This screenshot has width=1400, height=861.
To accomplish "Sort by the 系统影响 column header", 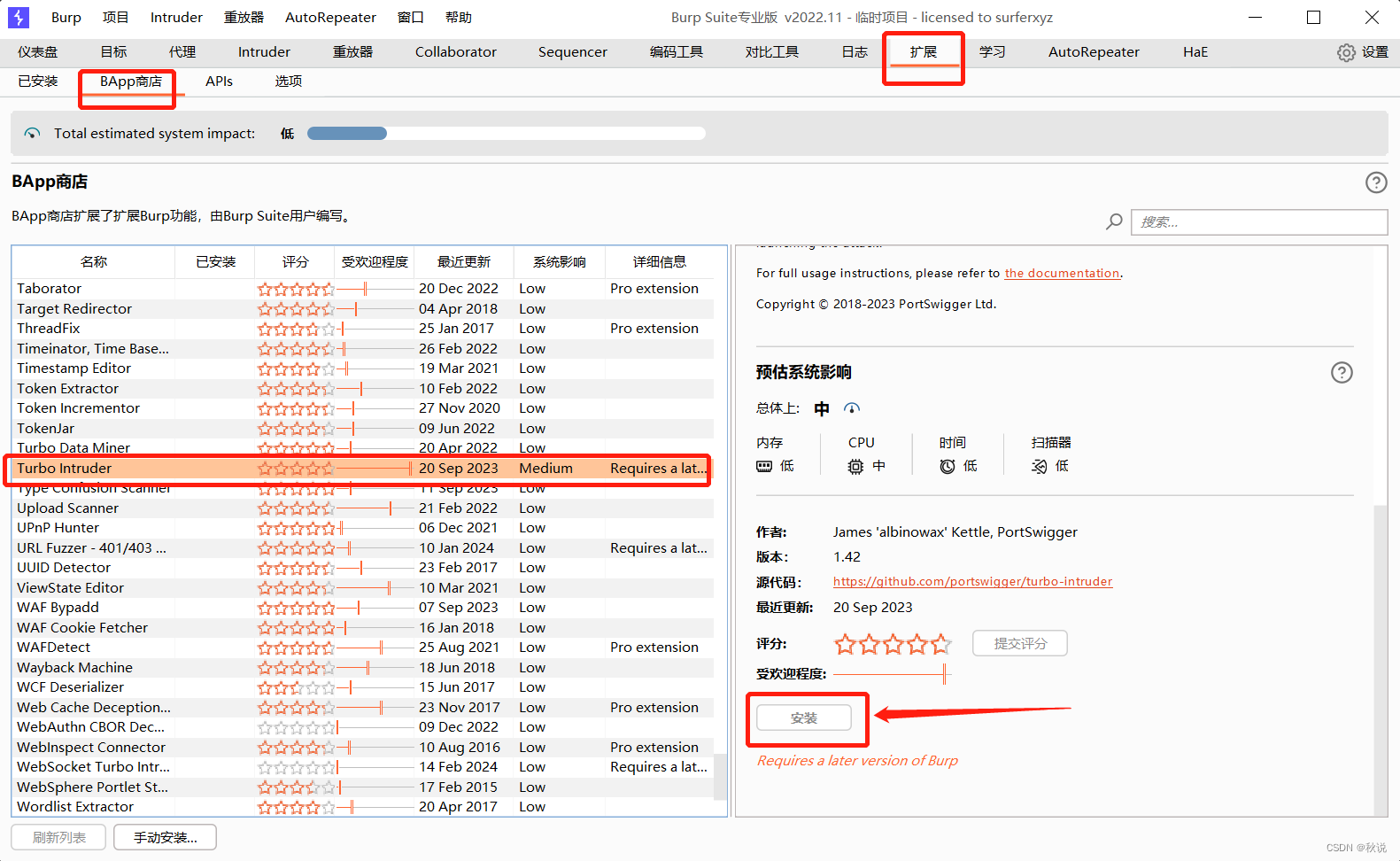I will [x=560, y=261].
